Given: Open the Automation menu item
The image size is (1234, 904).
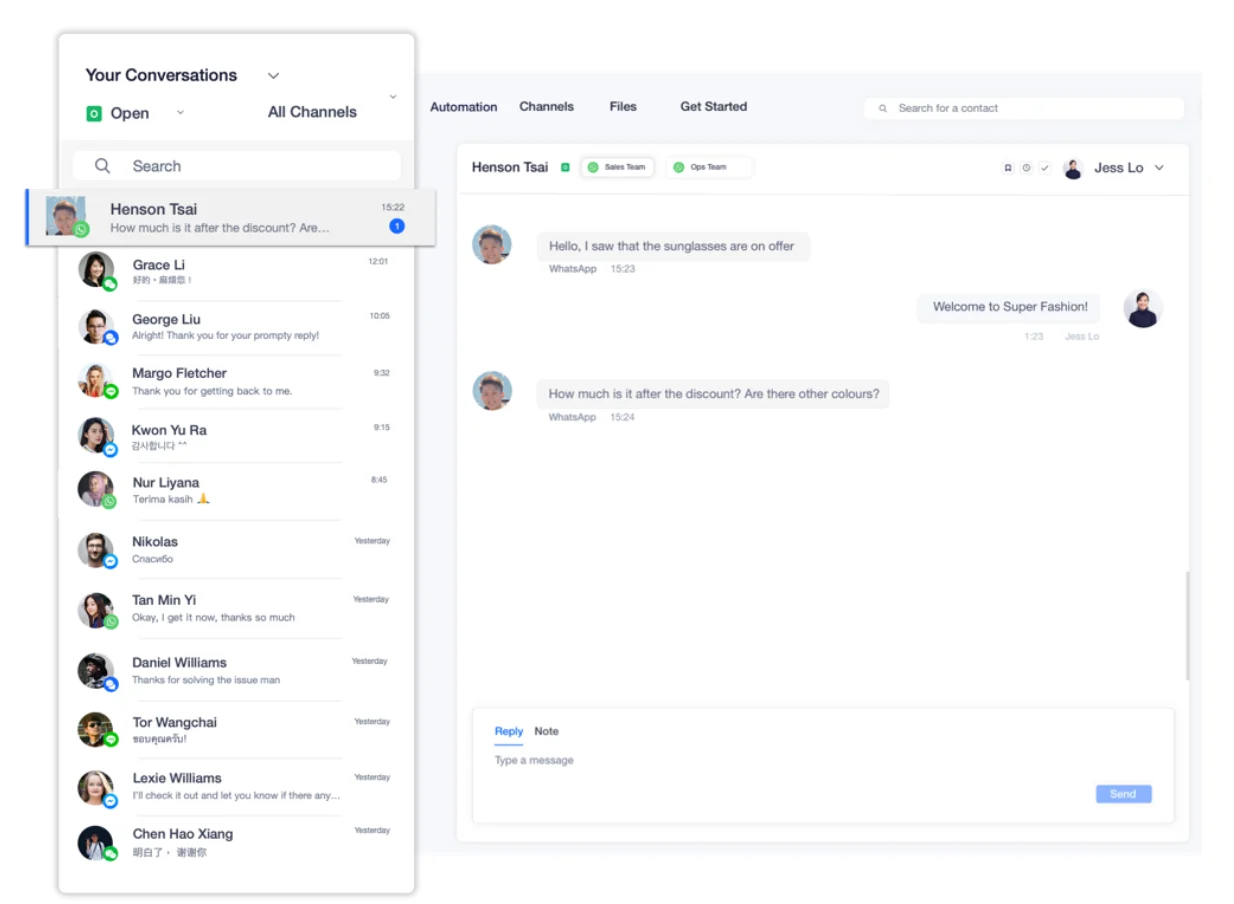Looking at the screenshot, I should [x=463, y=107].
